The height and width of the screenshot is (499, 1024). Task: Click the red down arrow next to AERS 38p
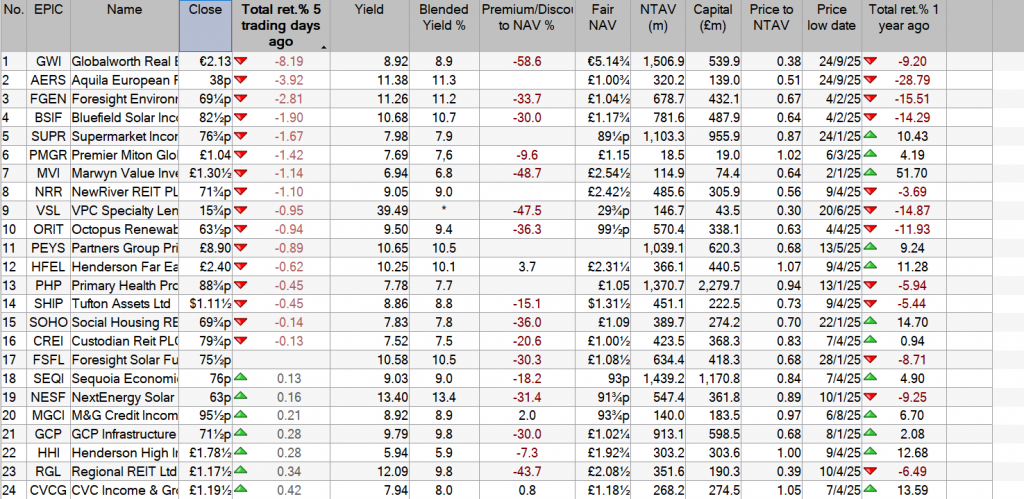[241, 80]
